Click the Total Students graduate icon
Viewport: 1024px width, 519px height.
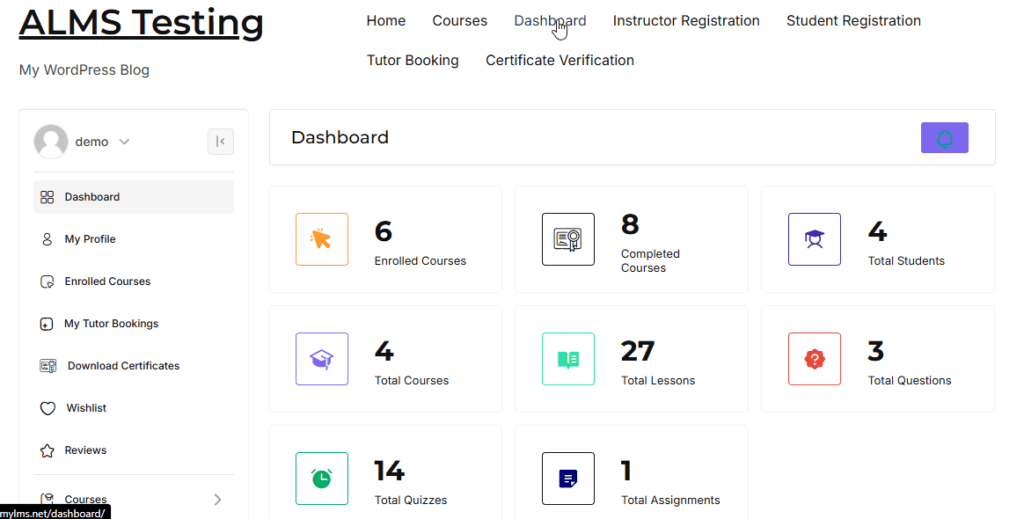(814, 240)
